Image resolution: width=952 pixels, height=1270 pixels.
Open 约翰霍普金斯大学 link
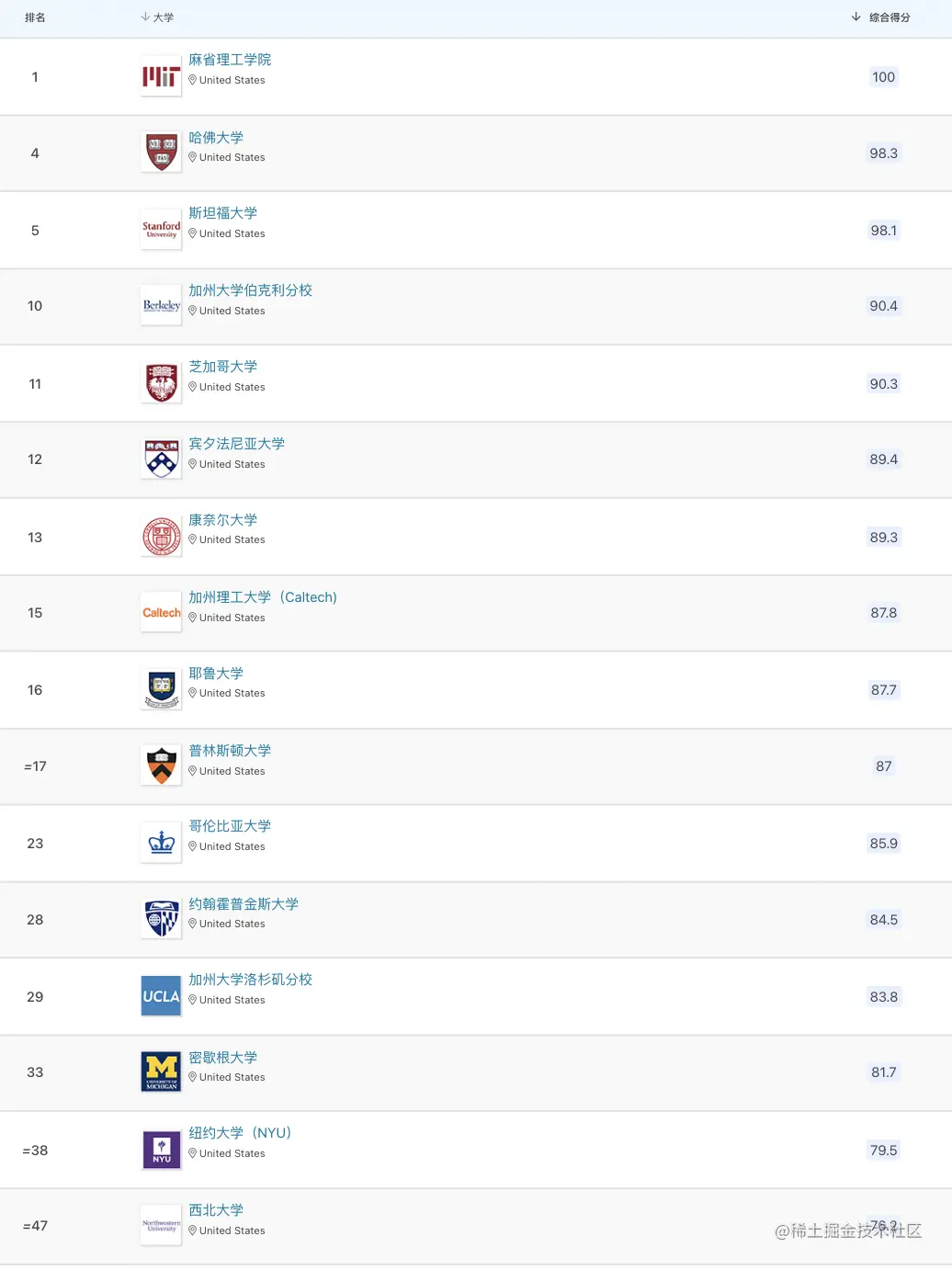point(244,904)
